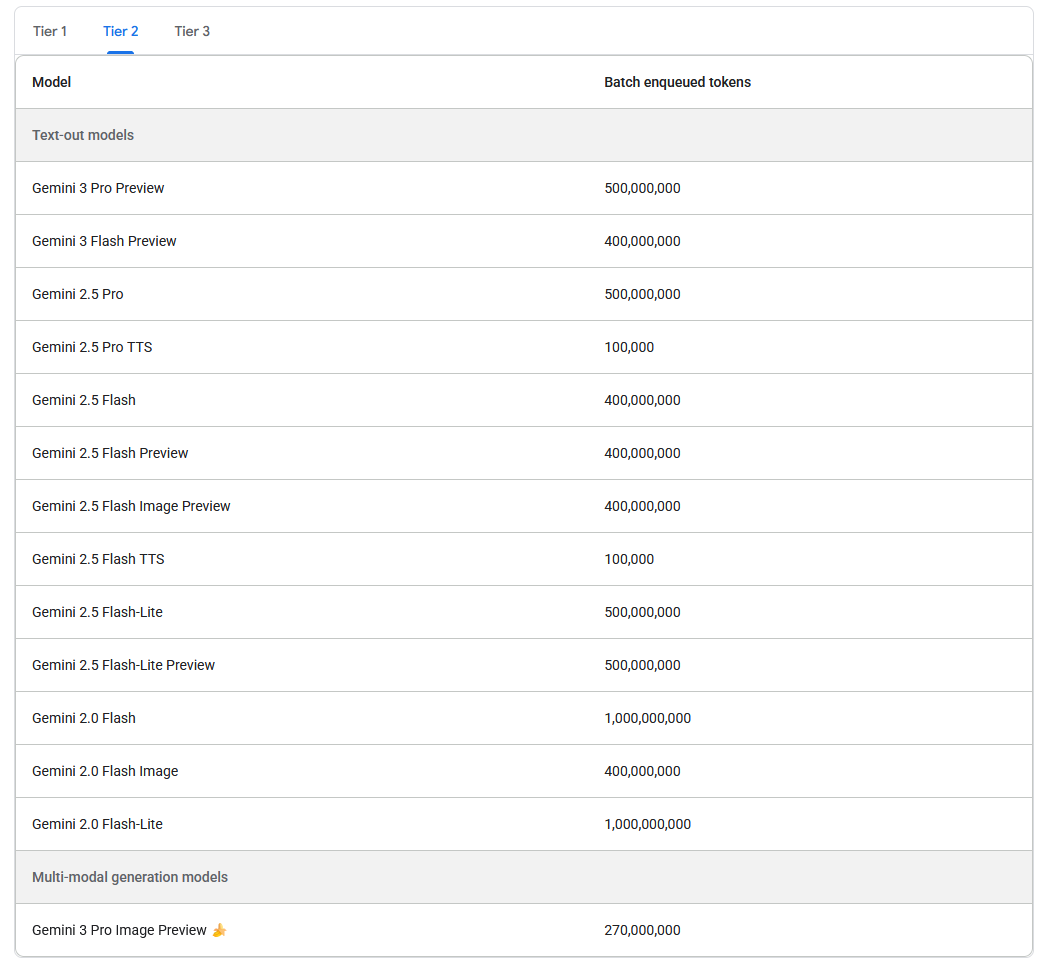Click Gemini 2.5 Flash-Lite Preview model name
The height and width of the screenshot is (963, 1043).
click(123, 665)
